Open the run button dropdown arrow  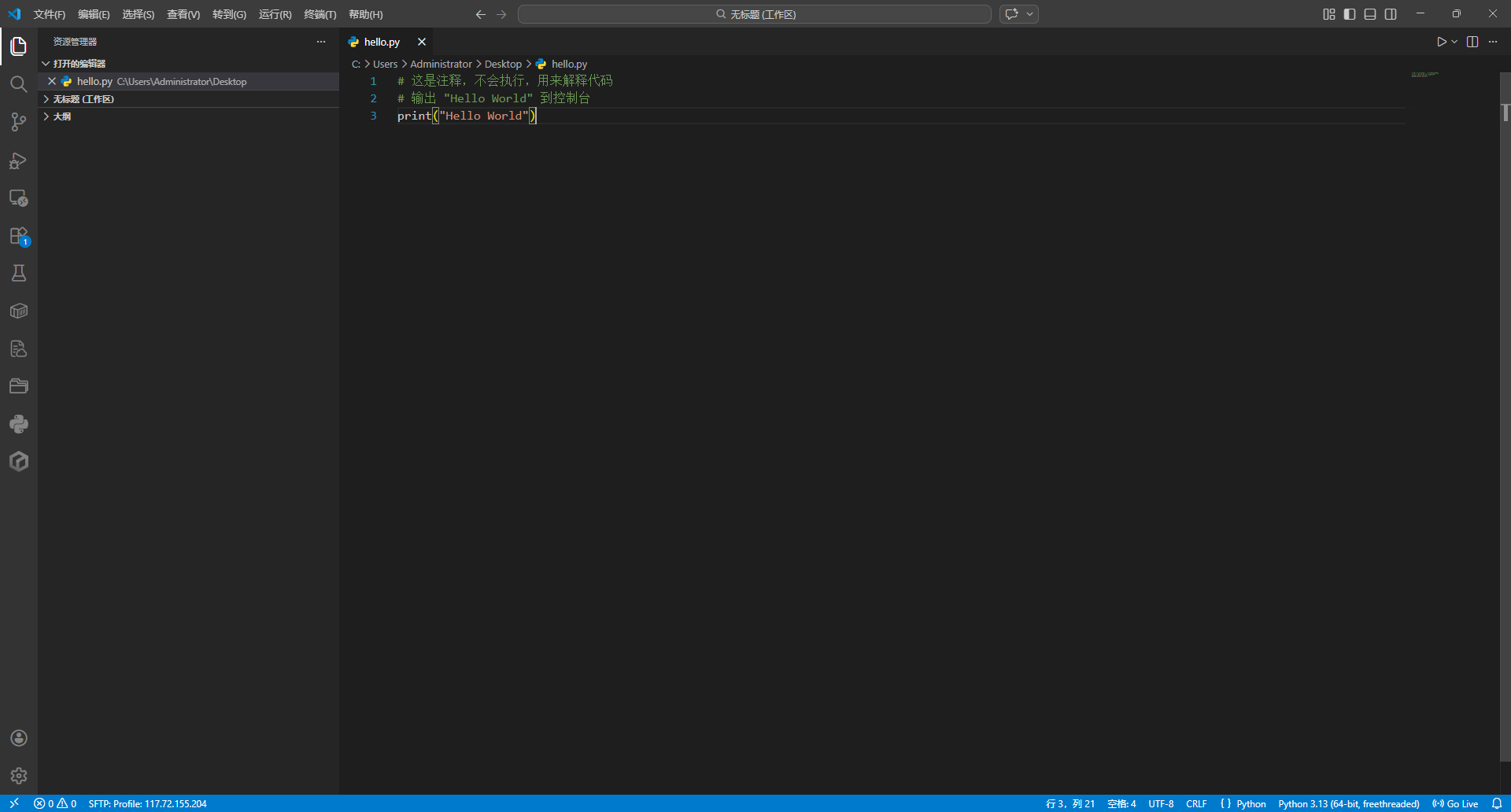[x=1454, y=42]
